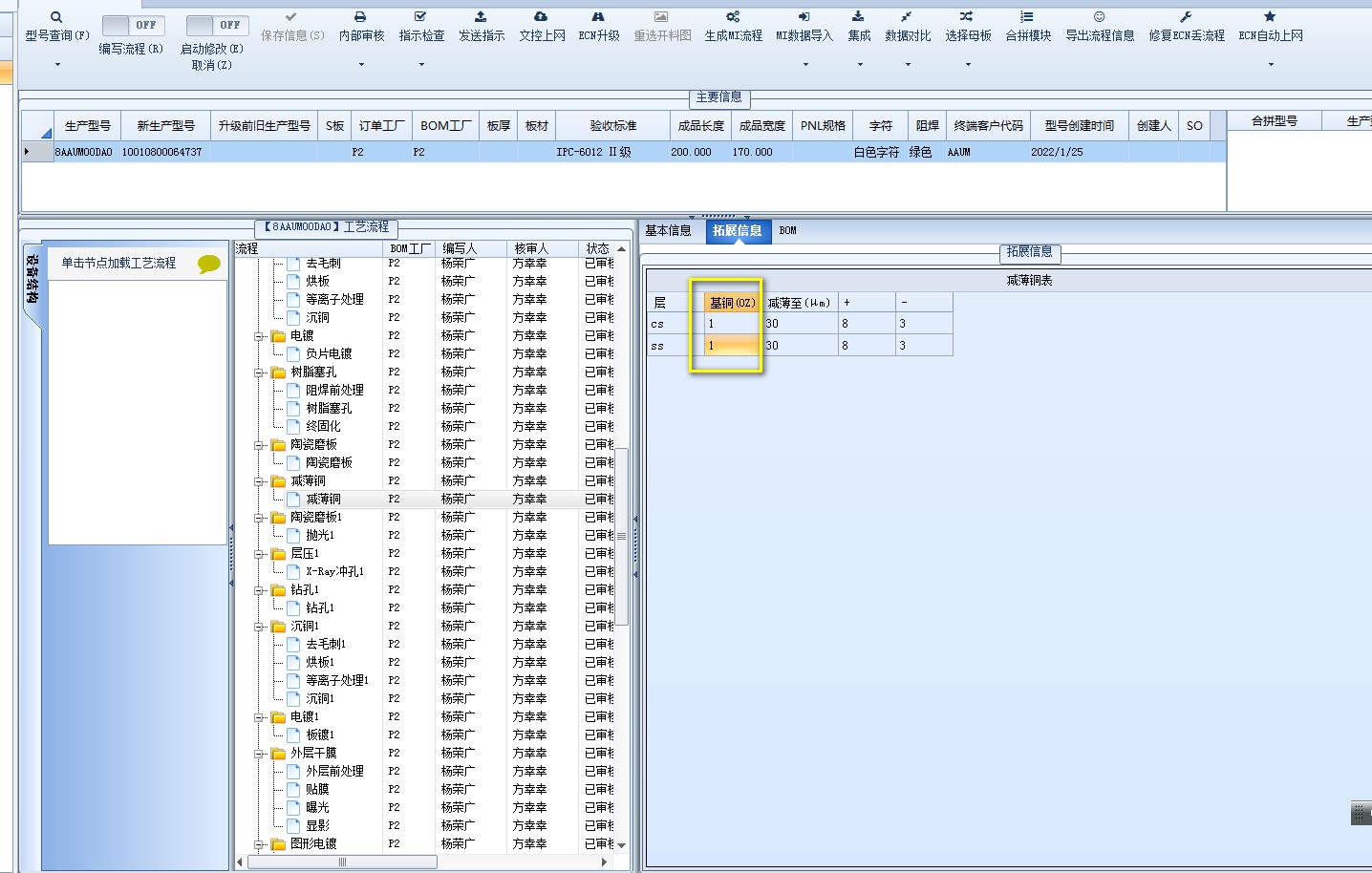Click the 保存信息 save checkmark icon
The image size is (1372, 873).
291,17
